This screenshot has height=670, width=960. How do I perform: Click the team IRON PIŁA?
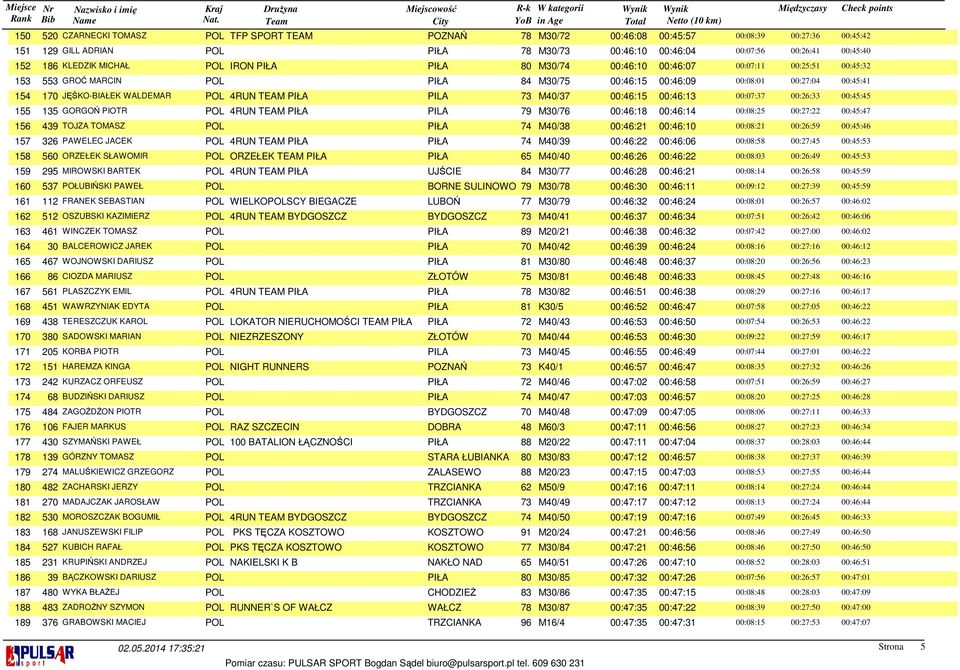(253, 66)
